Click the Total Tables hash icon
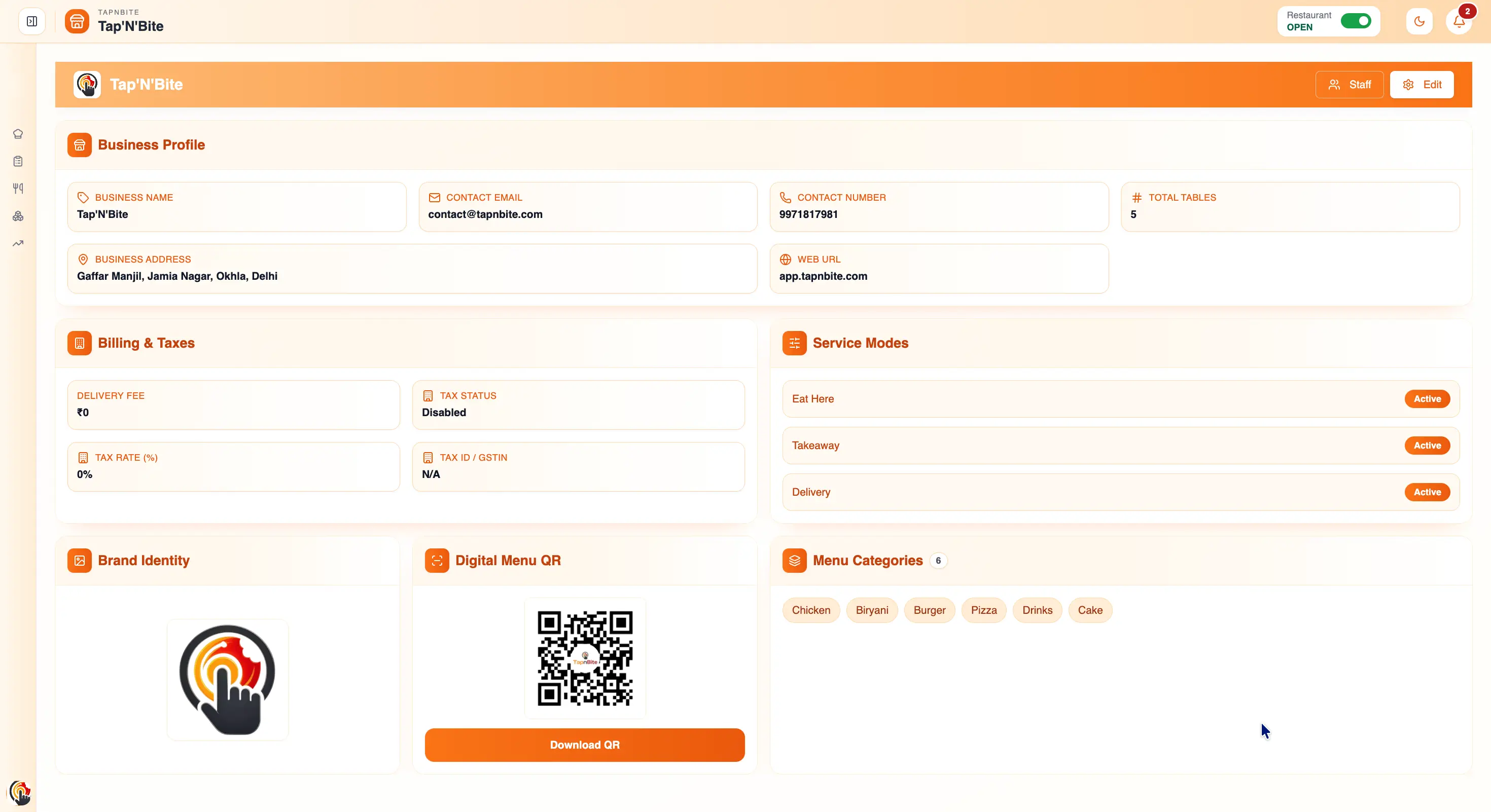 click(x=1136, y=197)
